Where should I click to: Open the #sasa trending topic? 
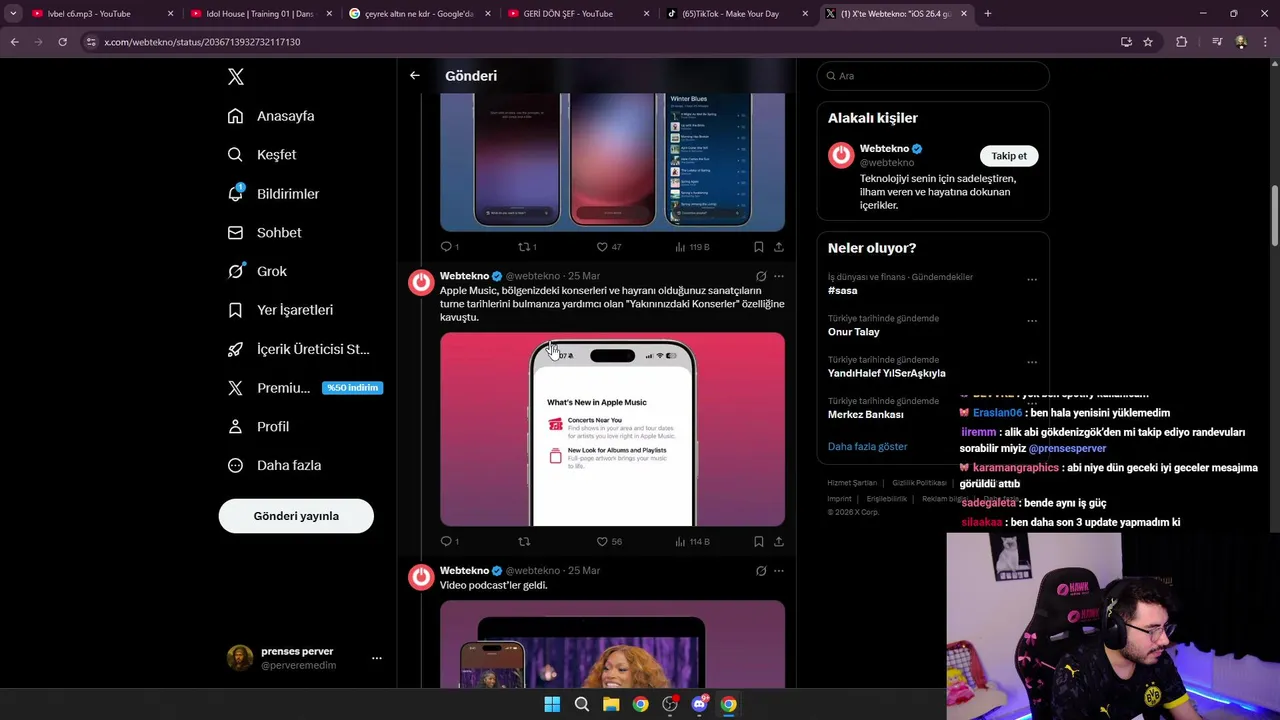(842, 291)
